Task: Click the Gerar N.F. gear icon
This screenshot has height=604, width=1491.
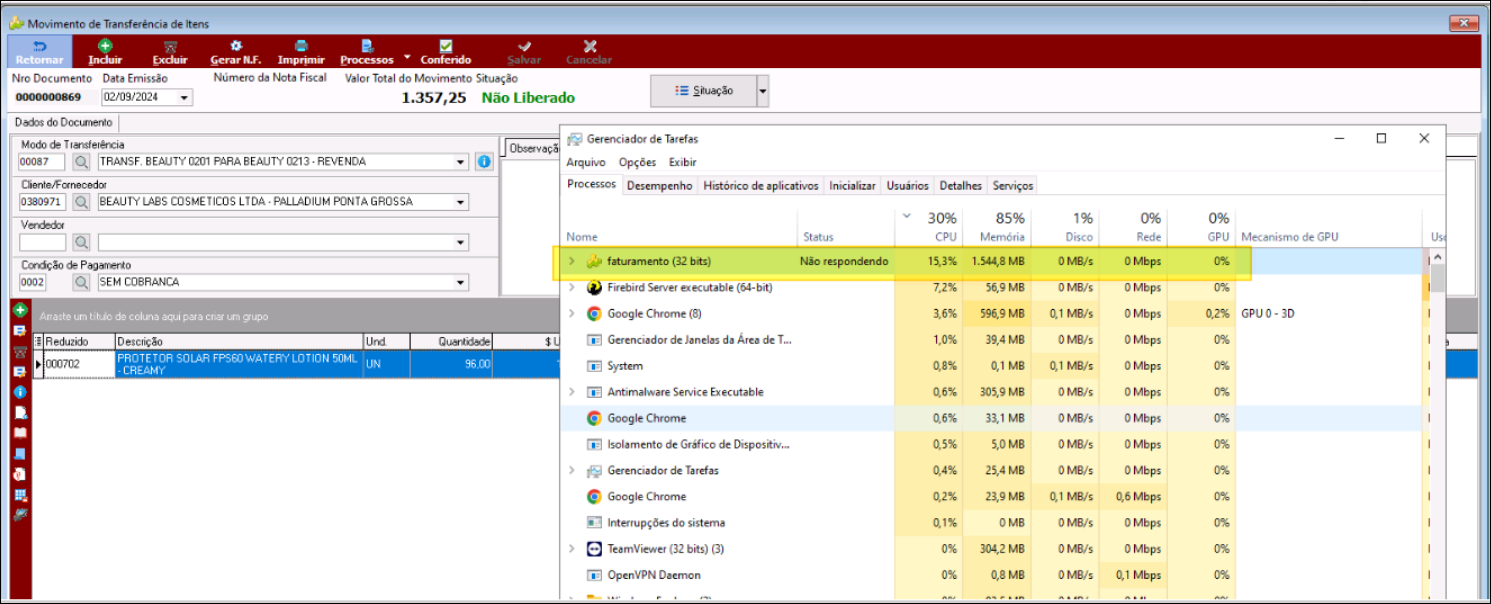Action: coord(236,46)
